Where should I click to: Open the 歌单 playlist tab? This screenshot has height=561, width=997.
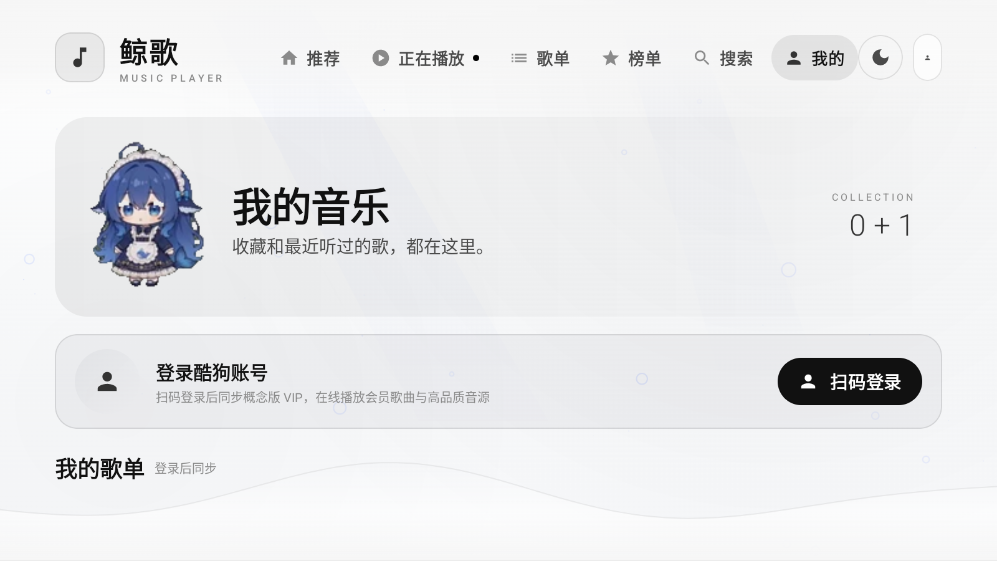click(540, 58)
